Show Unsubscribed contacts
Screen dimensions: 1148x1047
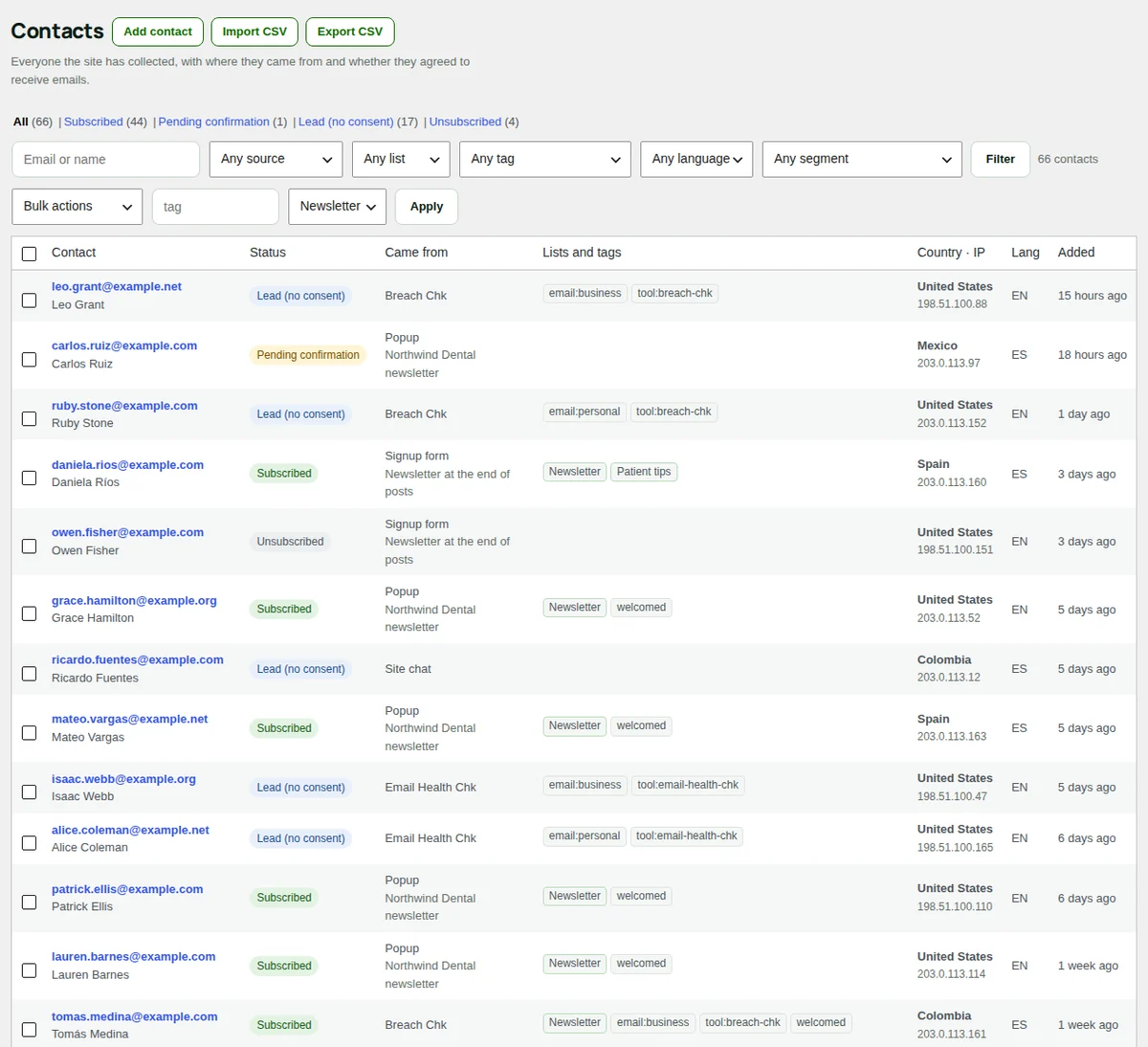[465, 122]
